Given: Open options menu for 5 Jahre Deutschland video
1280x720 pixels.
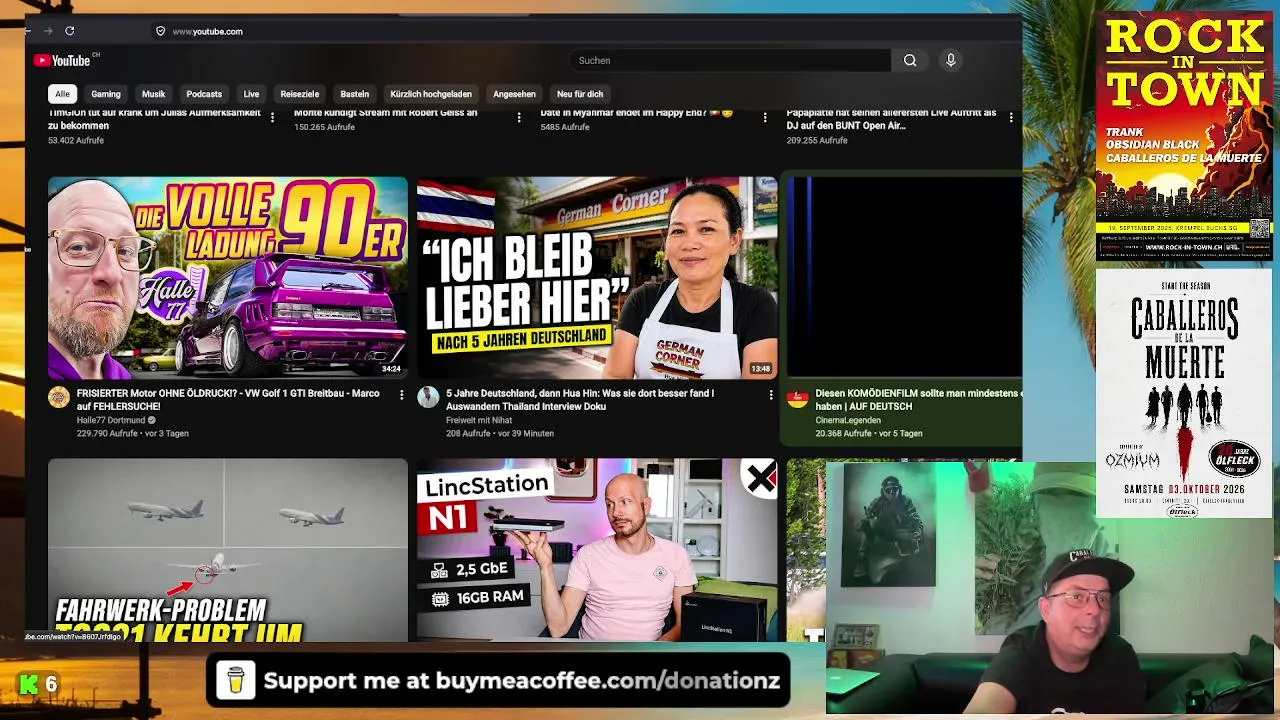Looking at the screenshot, I should (770, 395).
